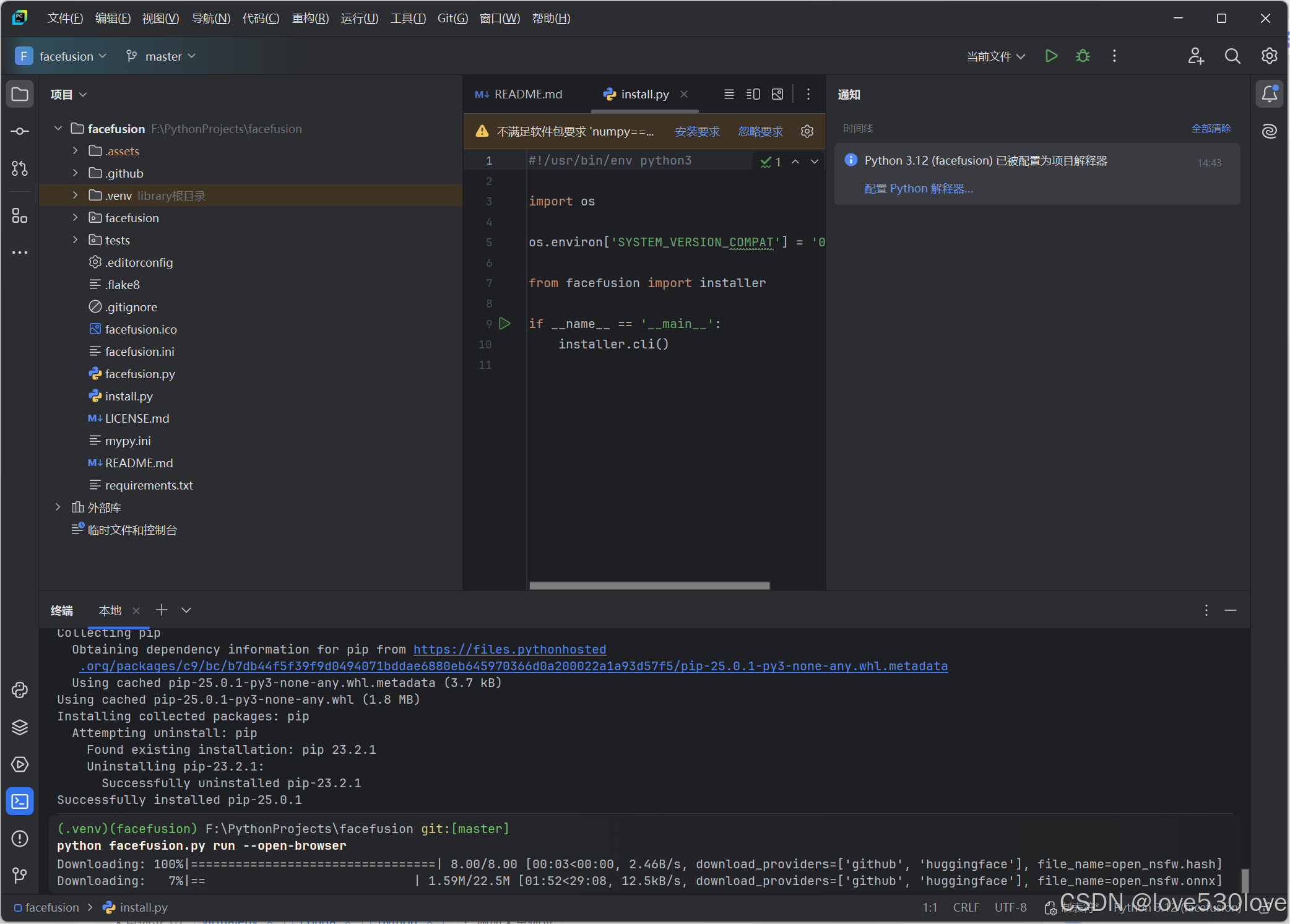Run current file with green play button
Screen dimensions: 1290x924
pos(1051,56)
